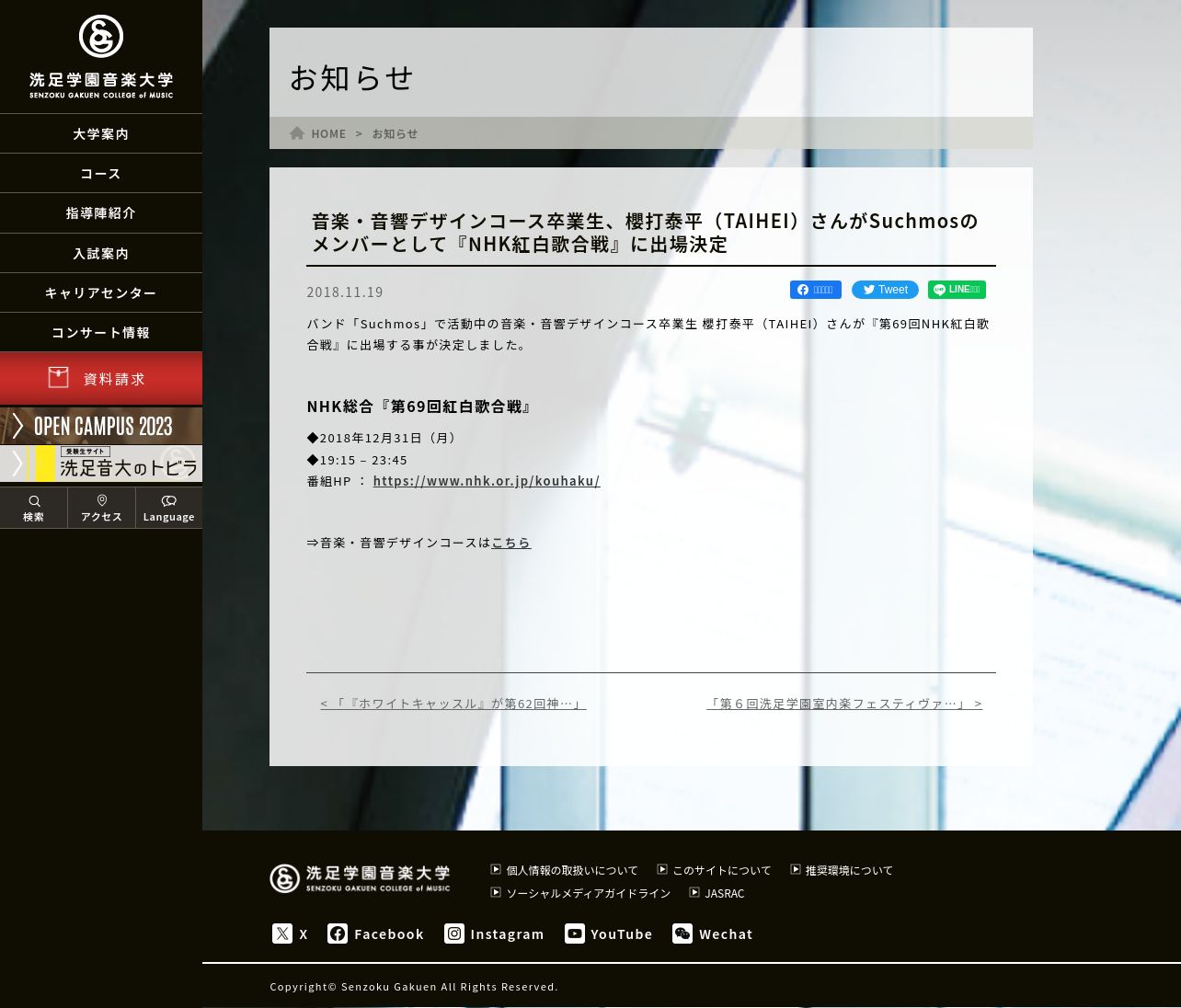
Task: Open the コンサート情報 menu item
Action: [x=101, y=333]
